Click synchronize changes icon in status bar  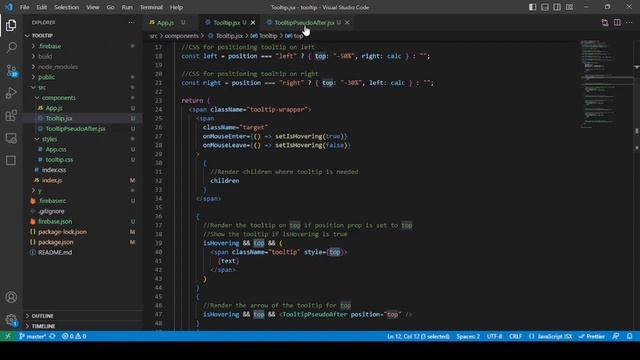click(52, 336)
